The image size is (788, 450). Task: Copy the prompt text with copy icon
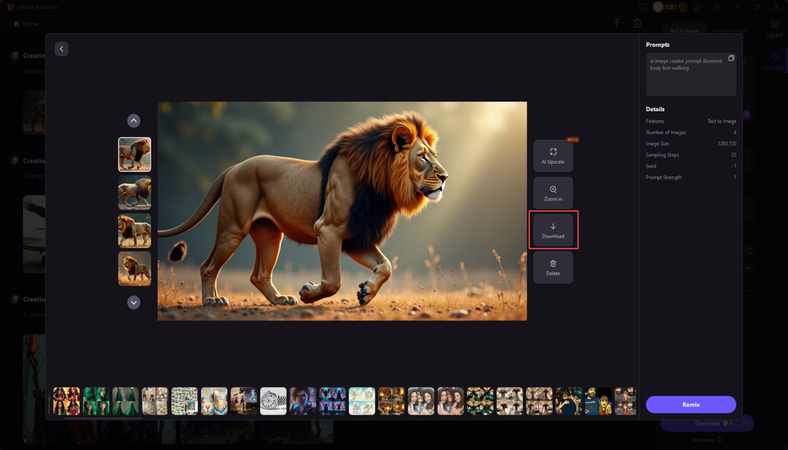[x=731, y=59]
